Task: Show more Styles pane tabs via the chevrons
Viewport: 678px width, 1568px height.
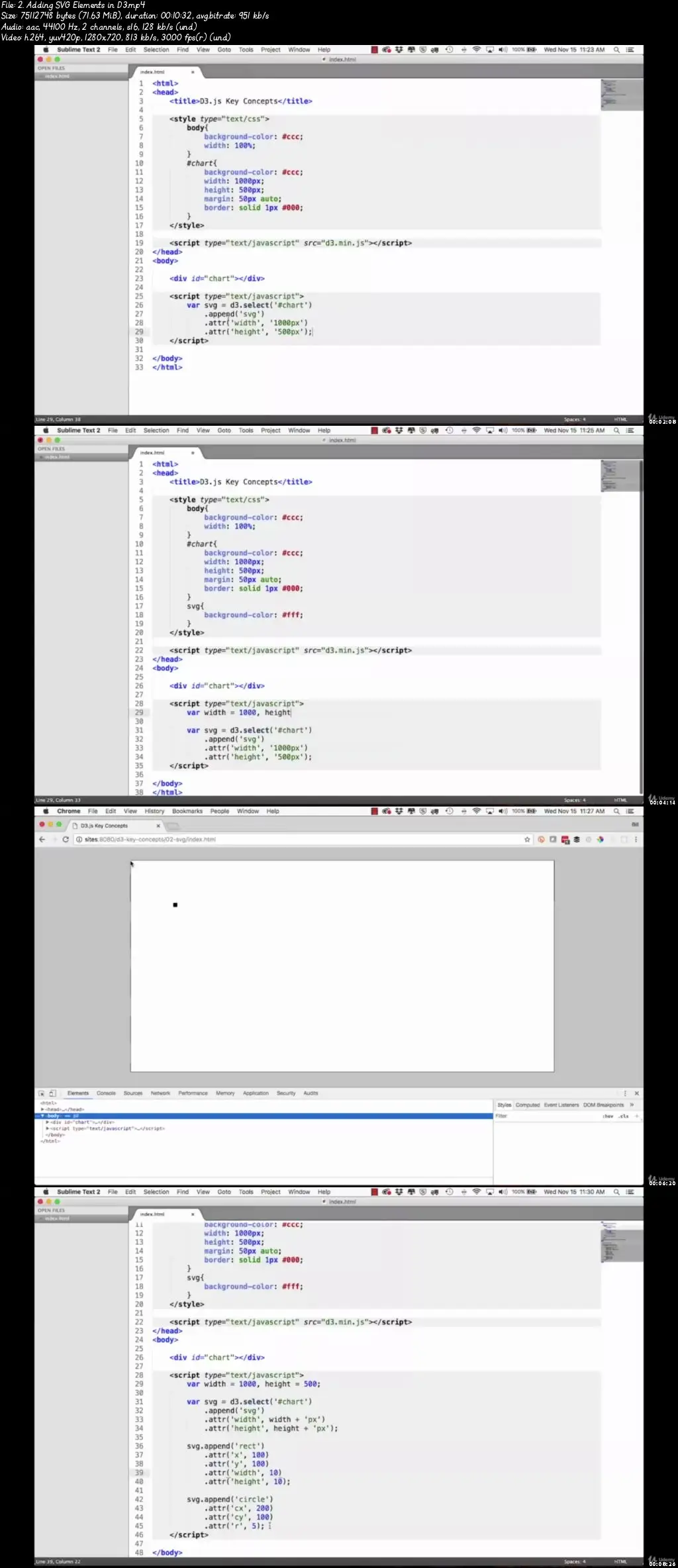Action: 632,1104
